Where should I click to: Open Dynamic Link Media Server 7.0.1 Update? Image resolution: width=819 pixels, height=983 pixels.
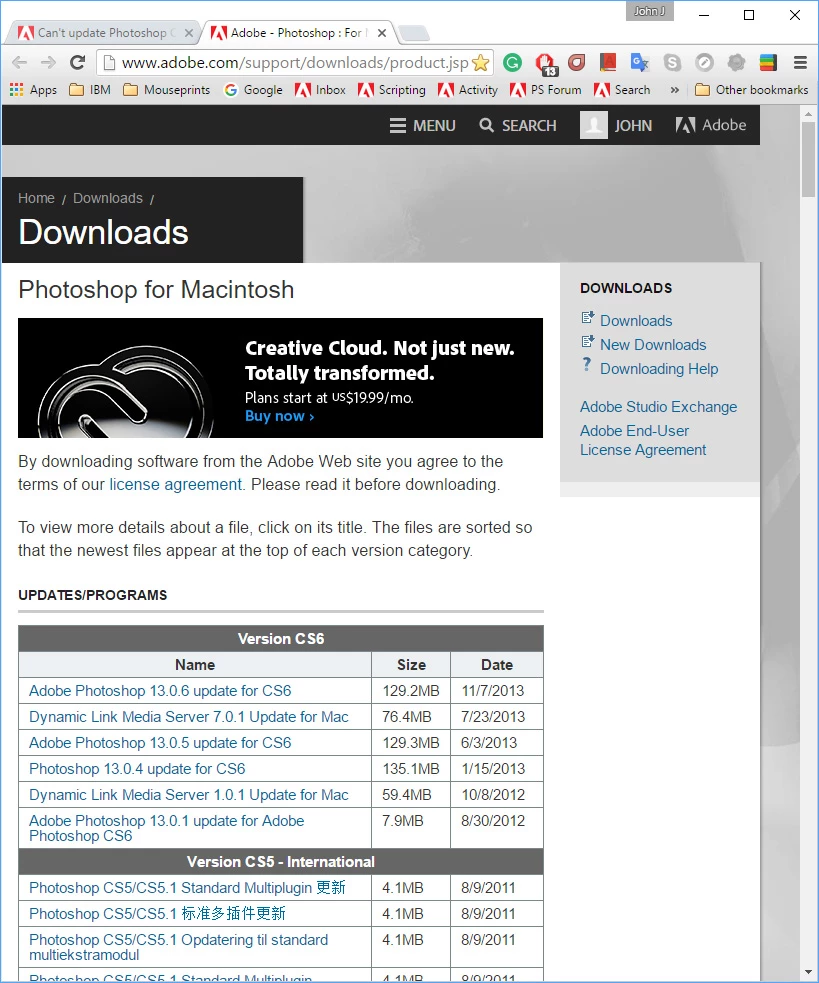(189, 717)
